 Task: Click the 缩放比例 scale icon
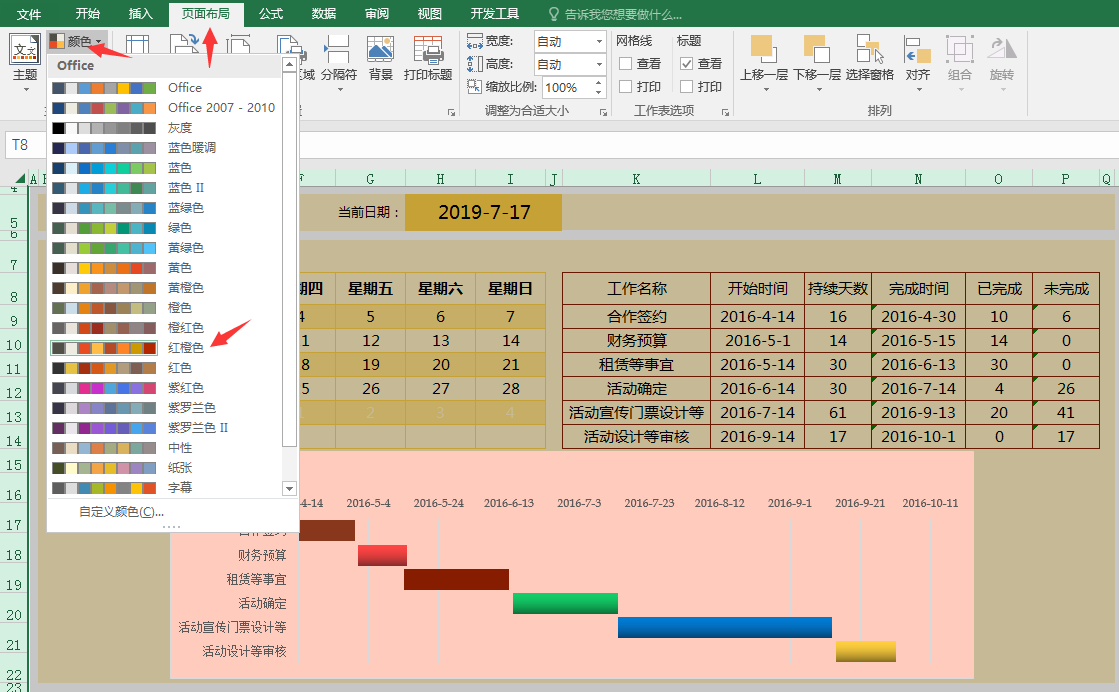click(475, 86)
